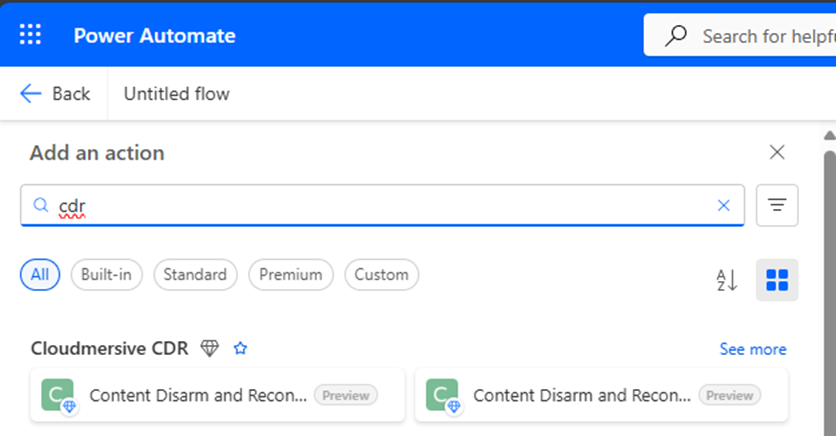Image resolution: width=836 pixels, height=436 pixels.
Task: Filter actions by Standard connectors
Action: pos(195,275)
